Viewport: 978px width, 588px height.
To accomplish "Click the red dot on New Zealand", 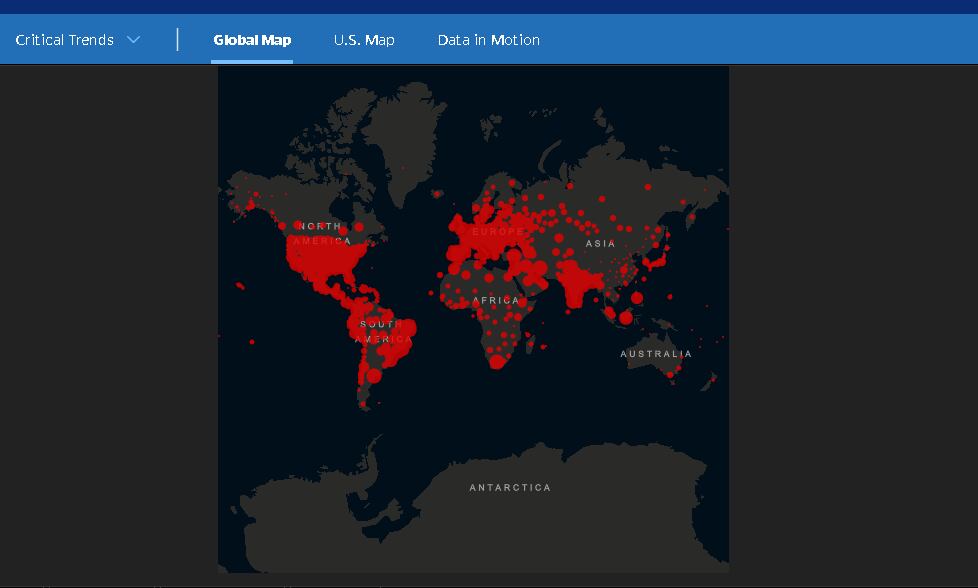I will coord(712,380).
